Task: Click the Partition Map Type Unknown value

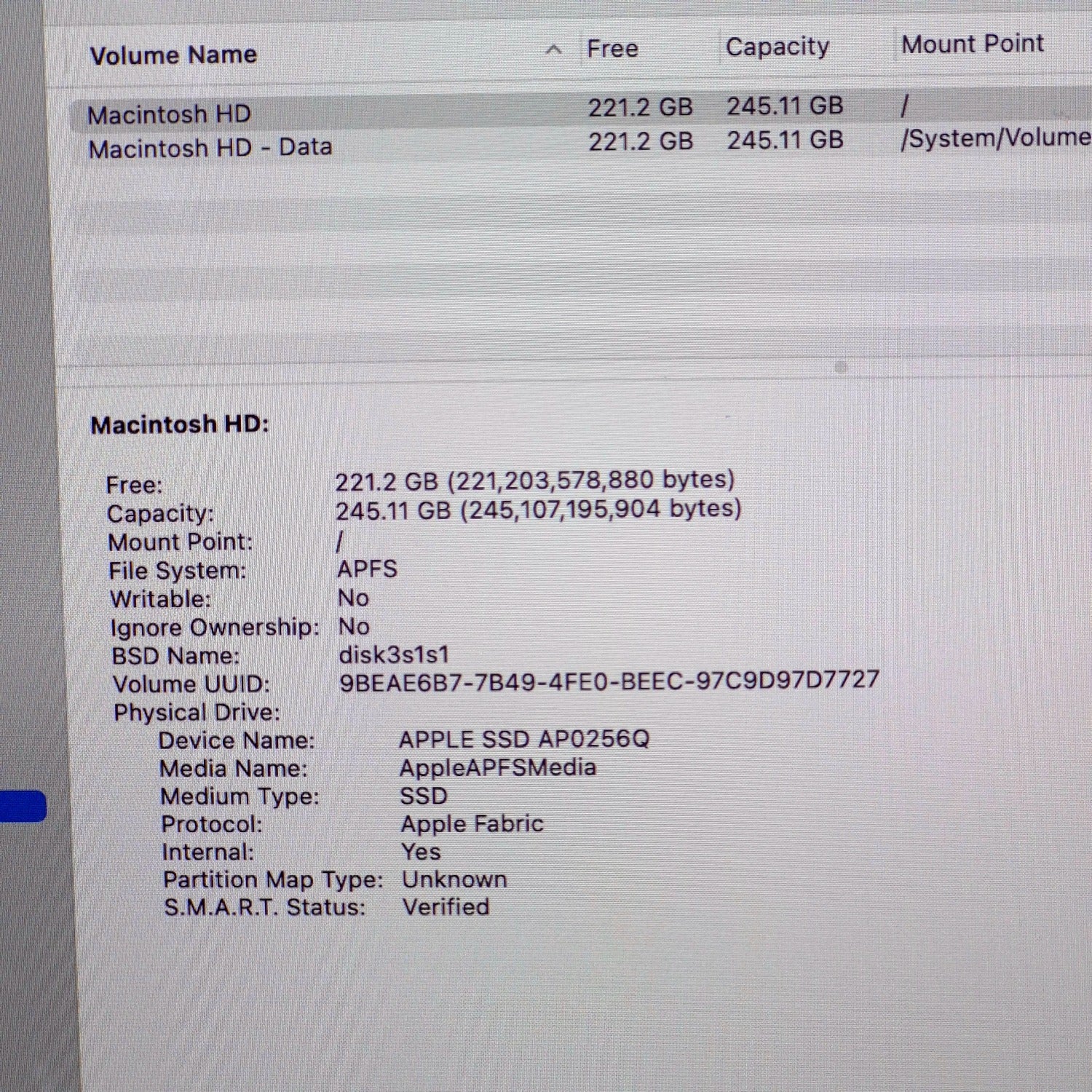Action: [455, 879]
